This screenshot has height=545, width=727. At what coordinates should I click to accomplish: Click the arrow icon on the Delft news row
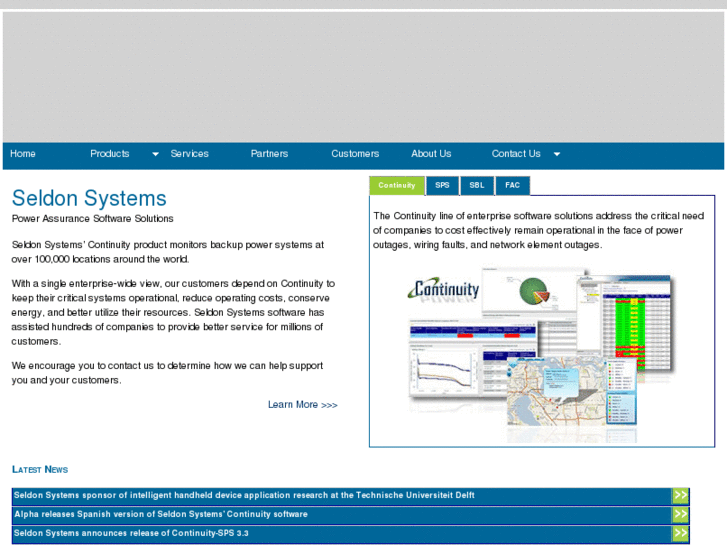(680, 495)
